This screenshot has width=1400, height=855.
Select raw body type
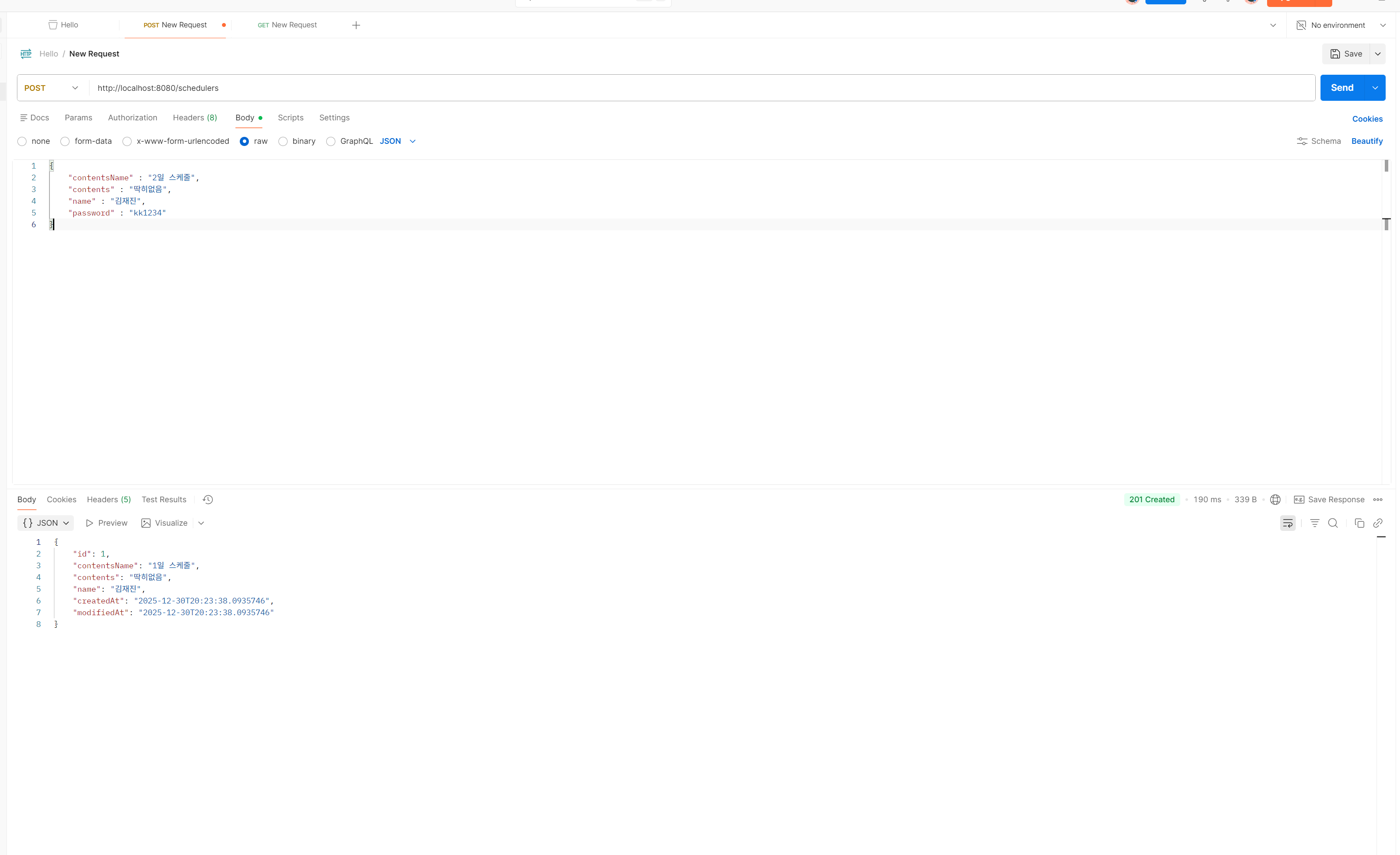click(x=244, y=142)
